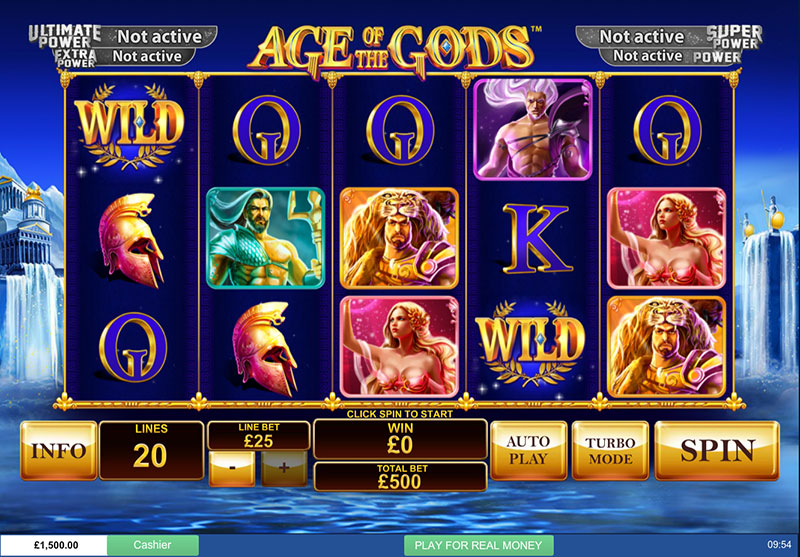This screenshot has height=557, width=800.
Task: Click Play For Real Money
Action: [479, 545]
